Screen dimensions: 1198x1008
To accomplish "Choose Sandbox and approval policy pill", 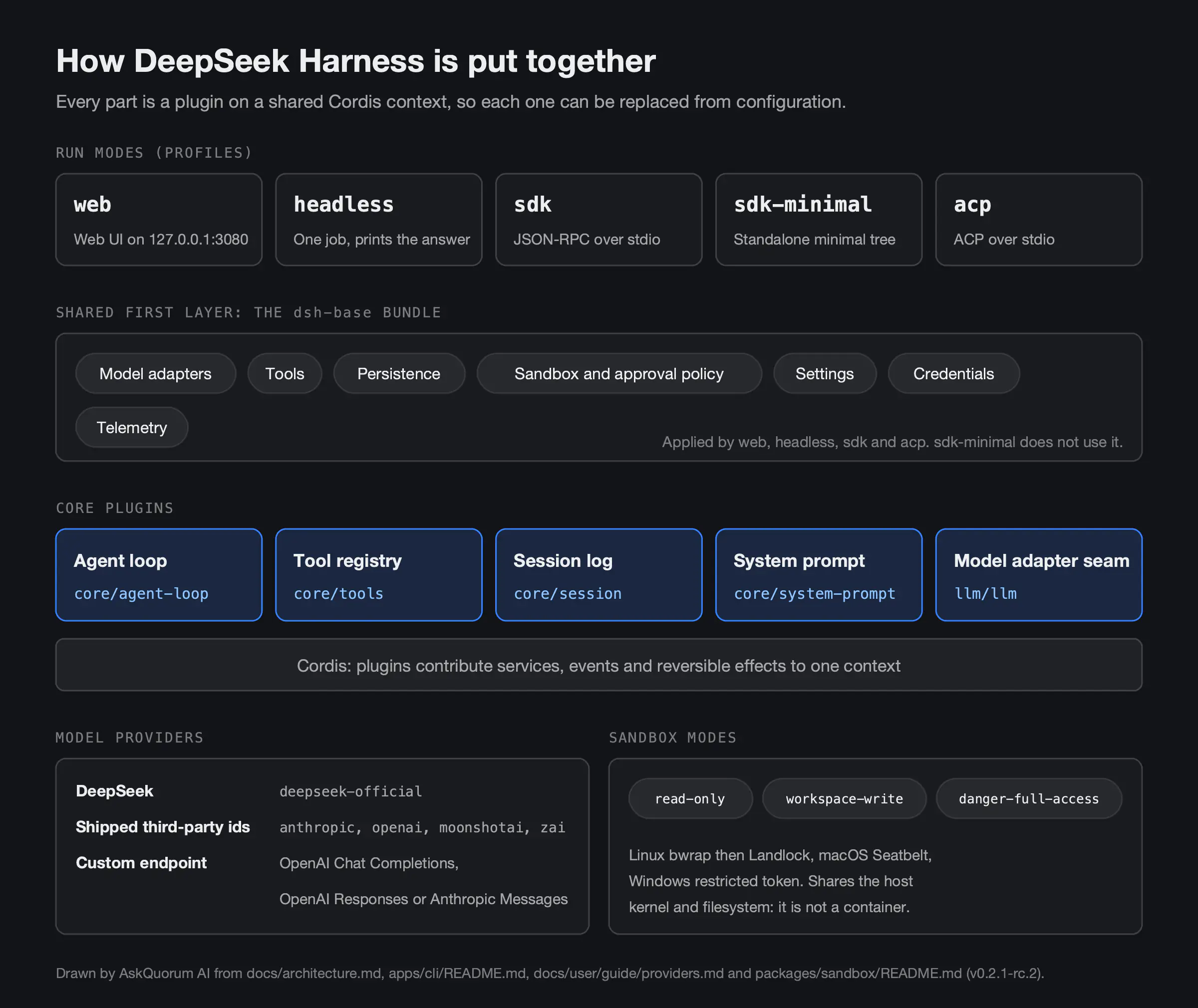I will 619,374.
